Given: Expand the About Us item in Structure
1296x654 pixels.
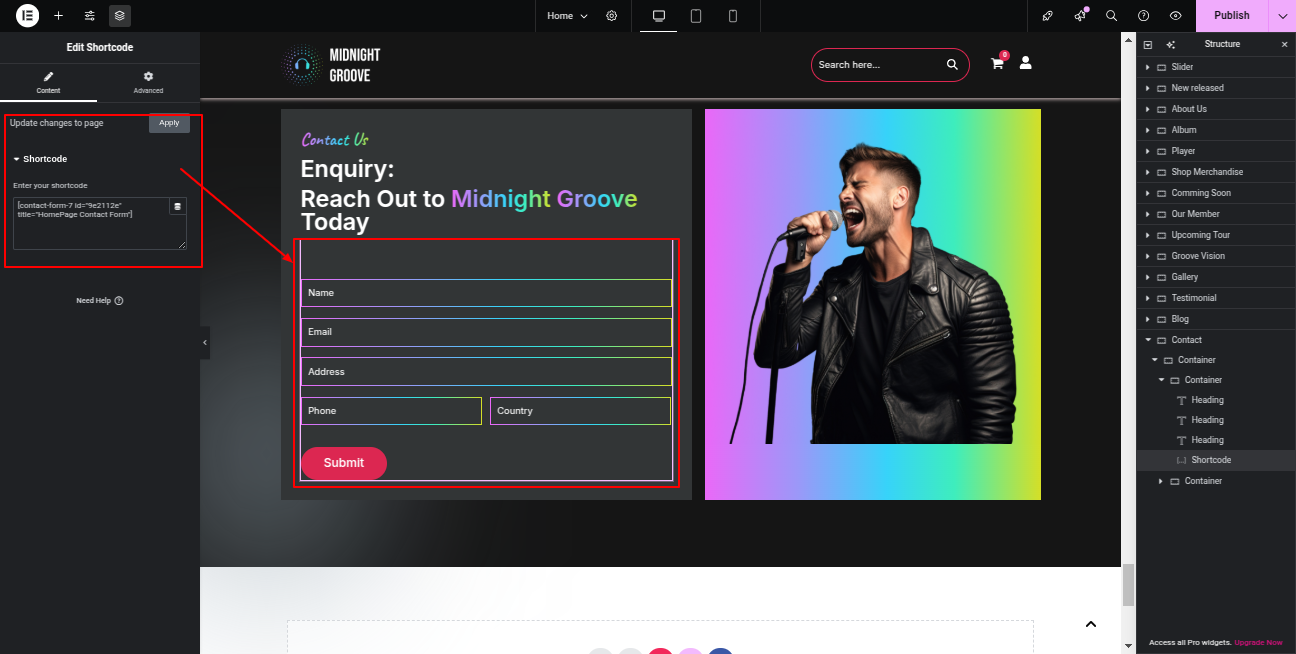Looking at the screenshot, I should tap(1148, 109).
